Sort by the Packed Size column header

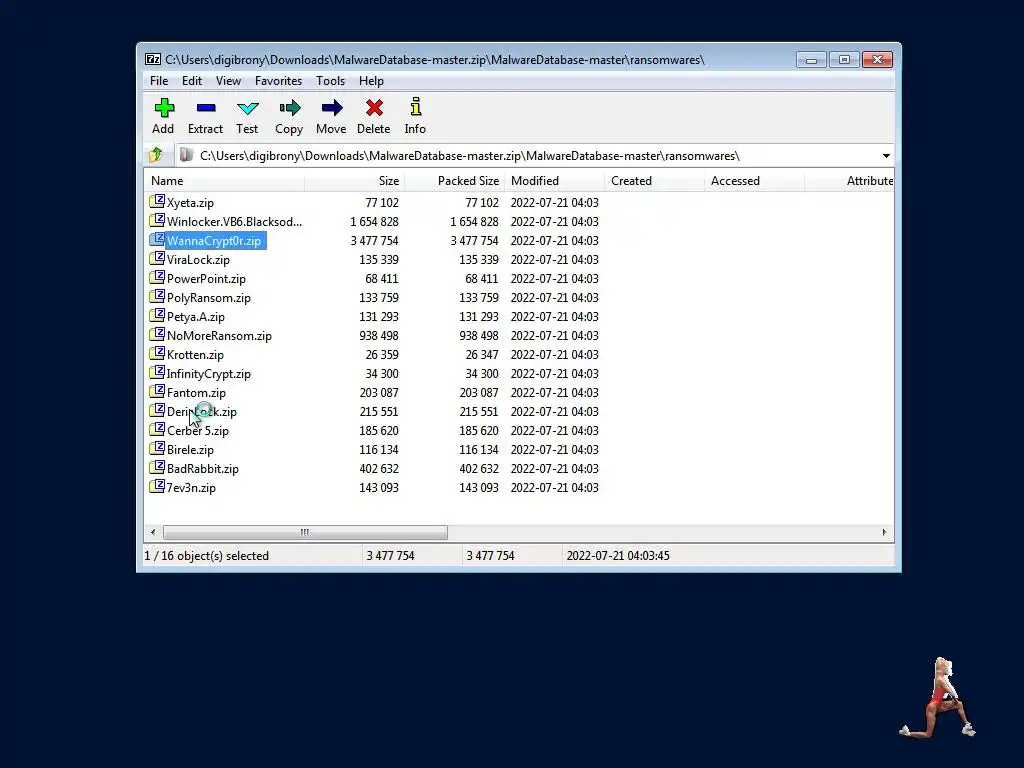pos(455,181)
